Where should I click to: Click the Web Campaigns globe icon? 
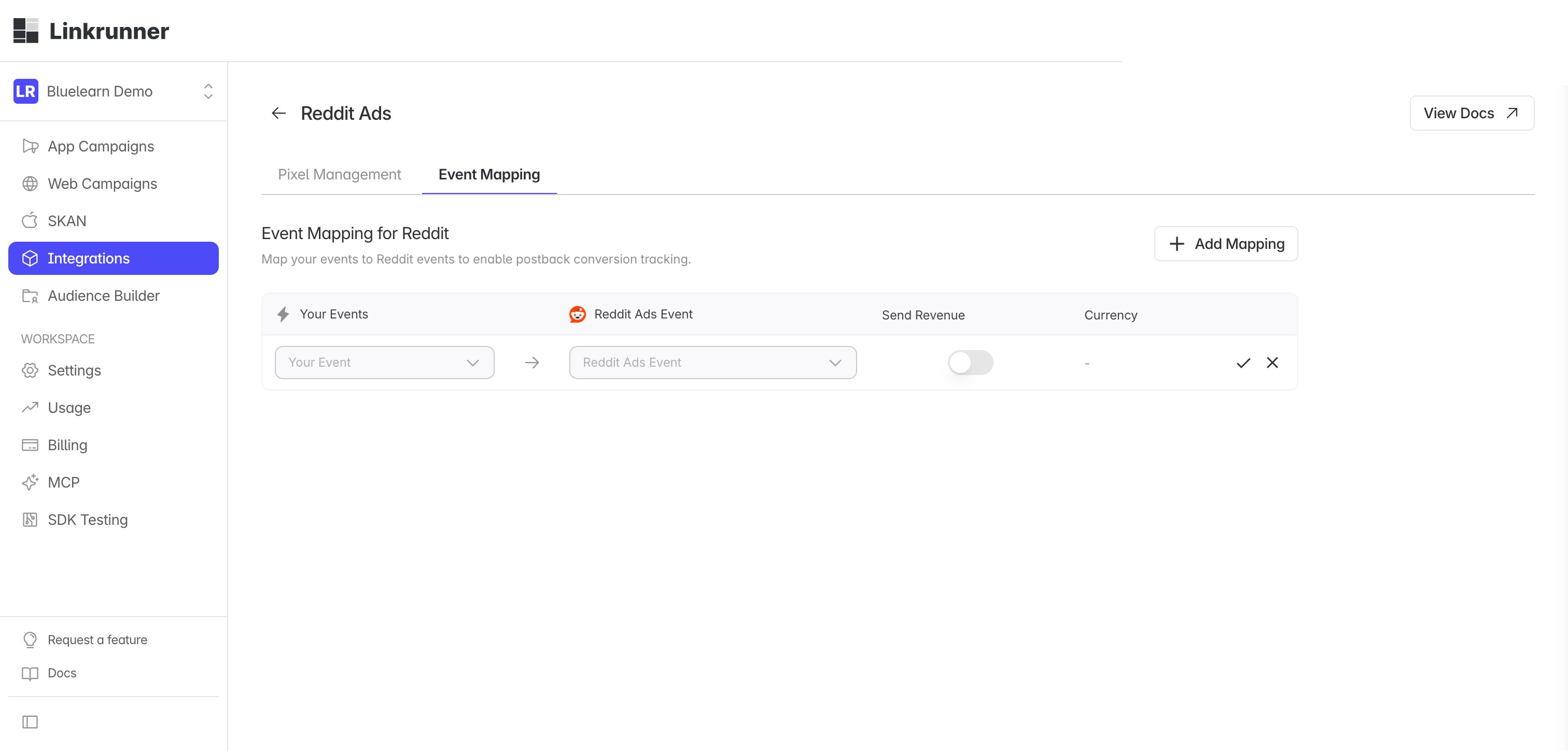coord(30,183)
